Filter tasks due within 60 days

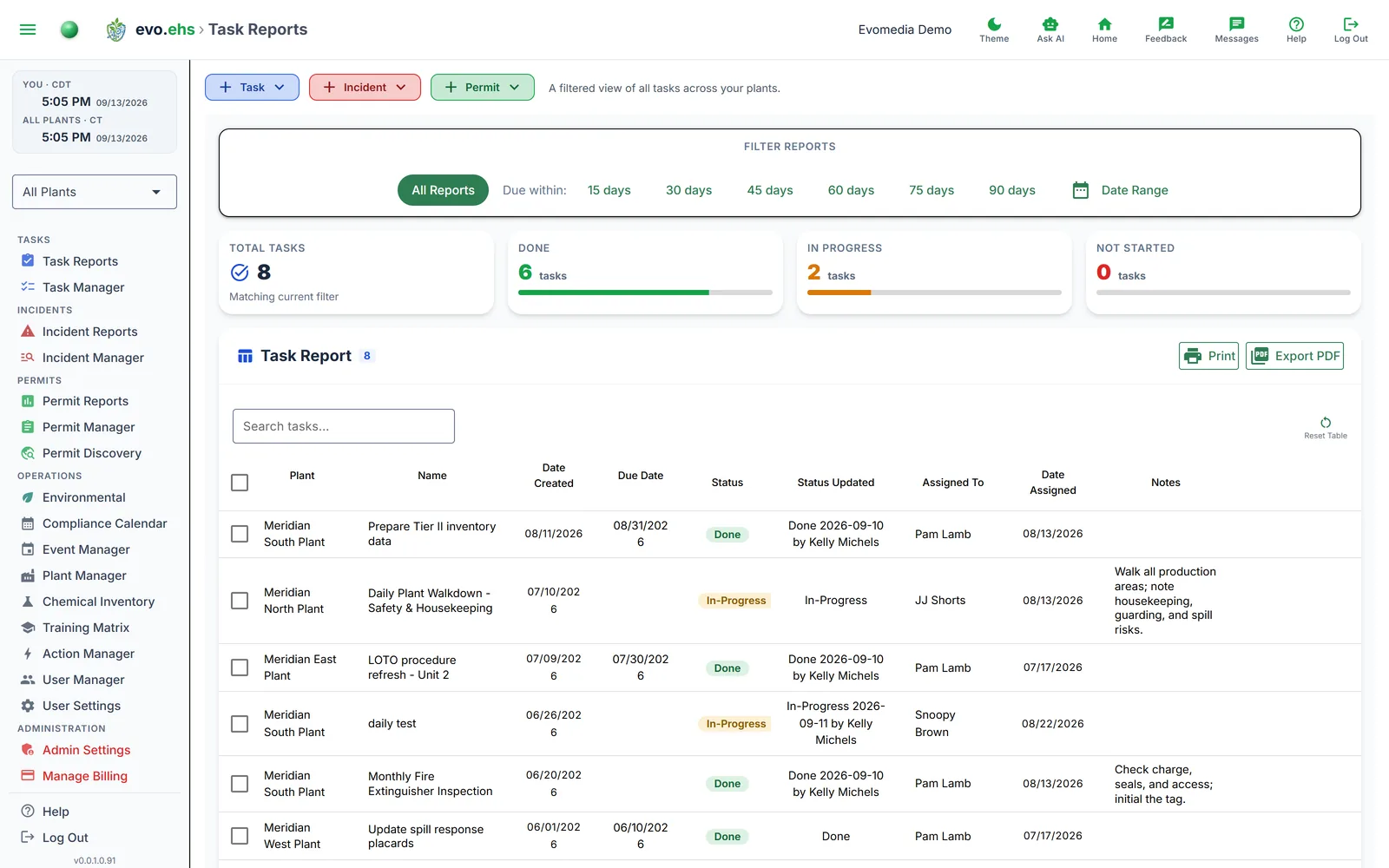[851, 190]
